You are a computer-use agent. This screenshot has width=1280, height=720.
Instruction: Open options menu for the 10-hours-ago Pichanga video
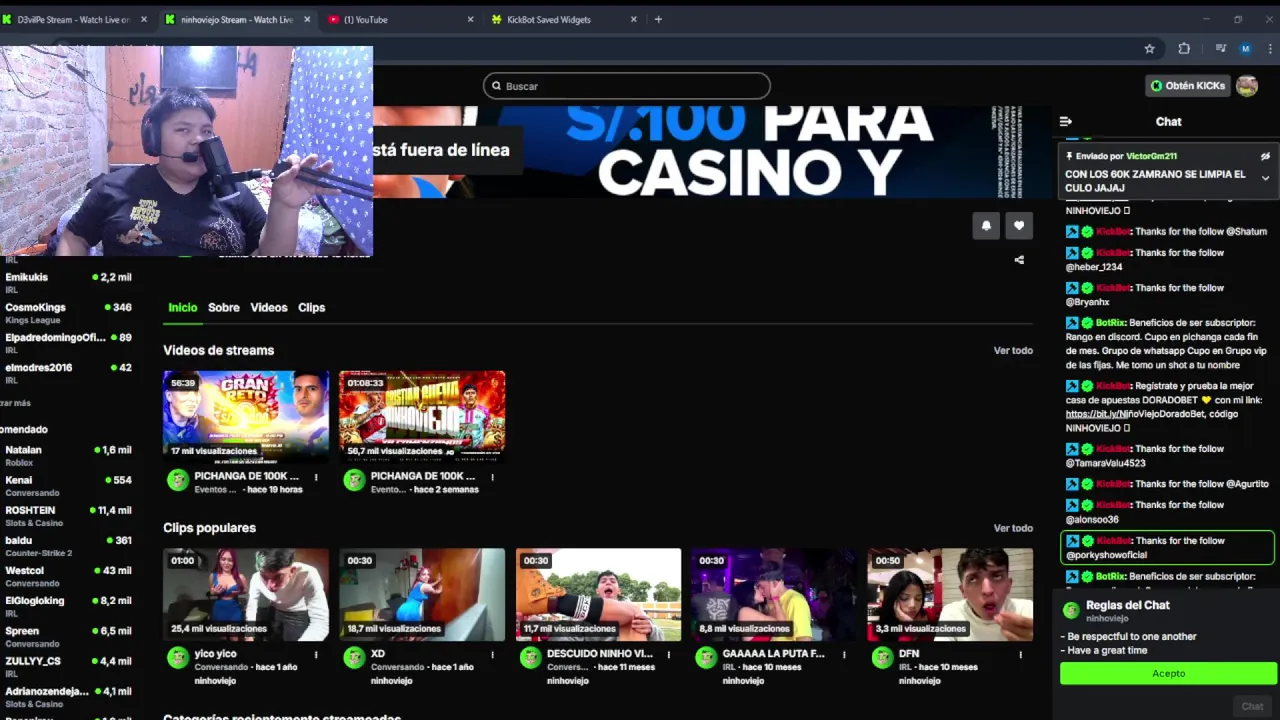pyautogui.click(x=316, y=477)
